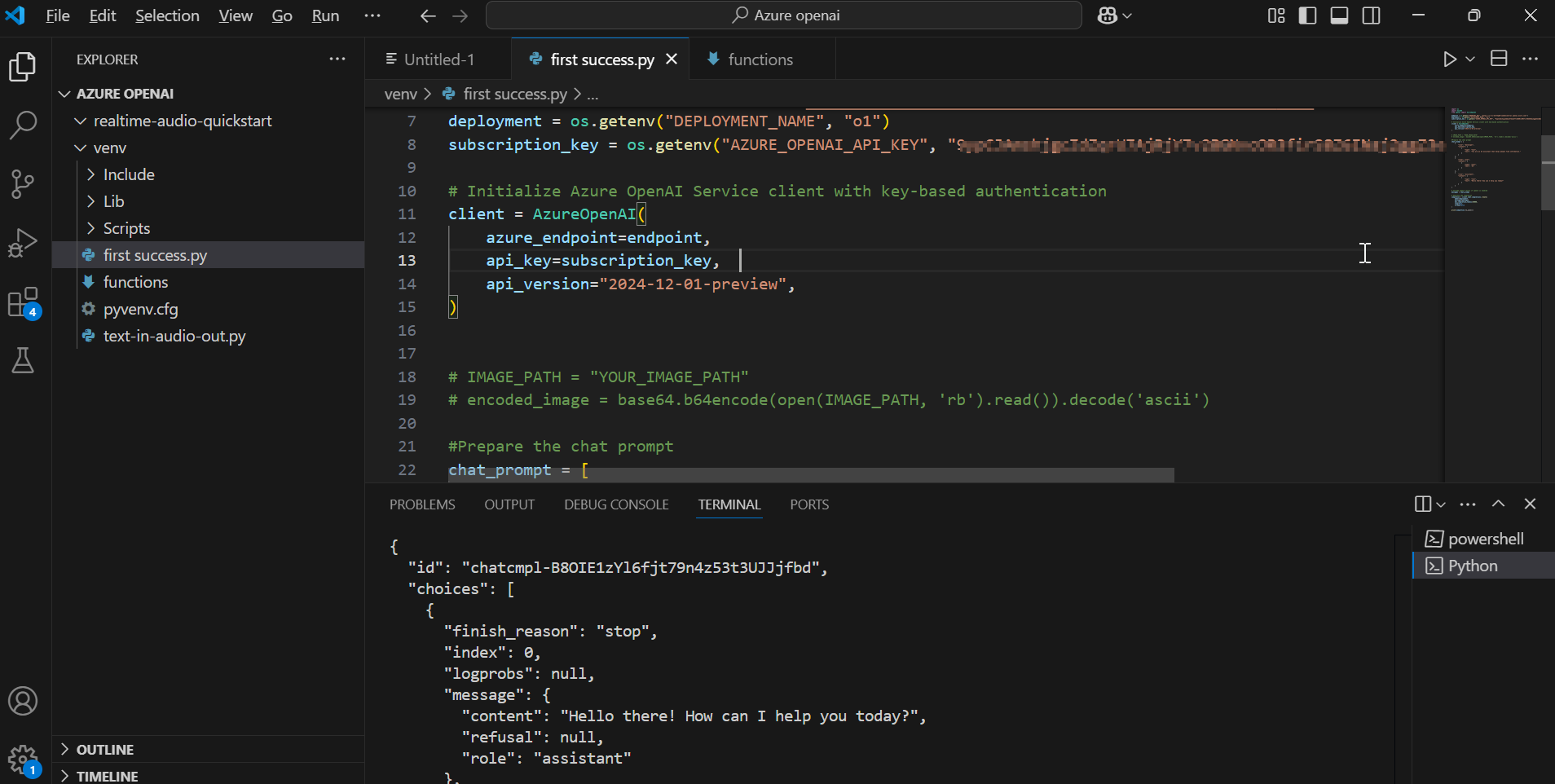This screenshot has width=1555, height=784.
Task: Open Manage gear settings menu
Action: pyautogui.click(x=23, y=760)
